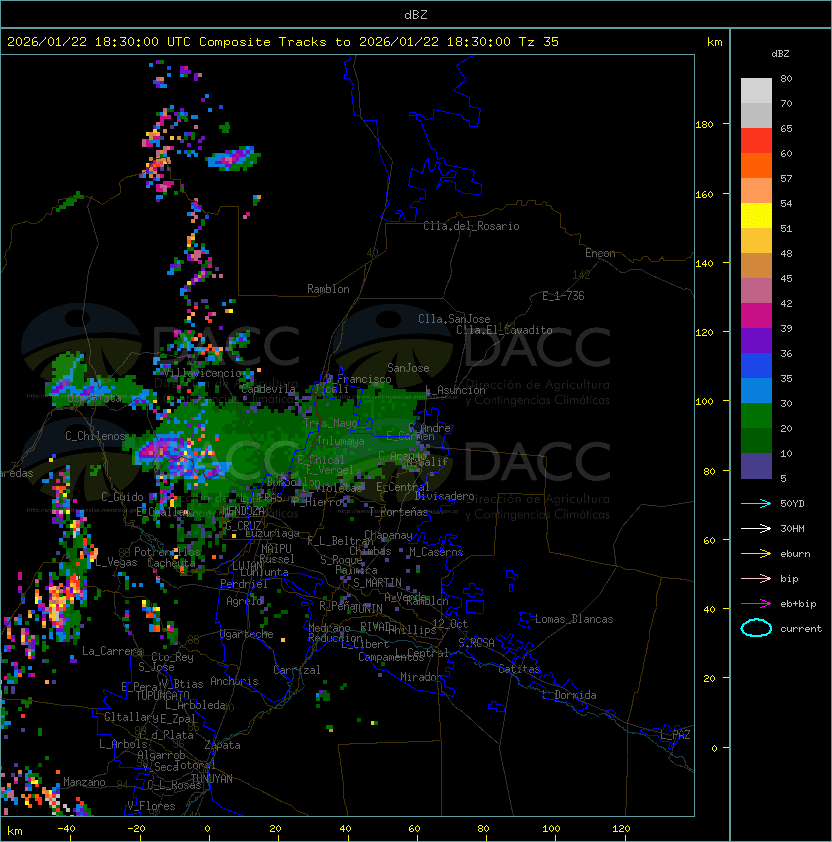Click the 'S_MARTIN' map label

pos(377,583)
